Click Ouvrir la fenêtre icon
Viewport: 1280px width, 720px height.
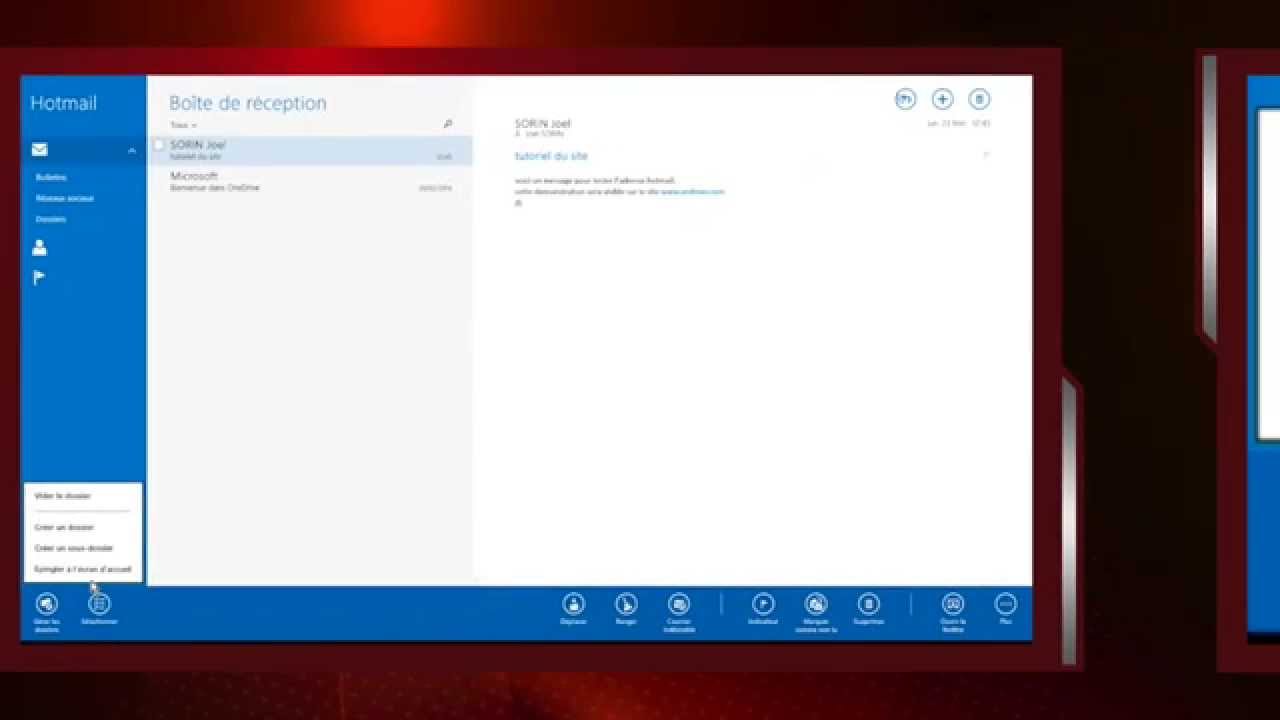coord(953,604)
